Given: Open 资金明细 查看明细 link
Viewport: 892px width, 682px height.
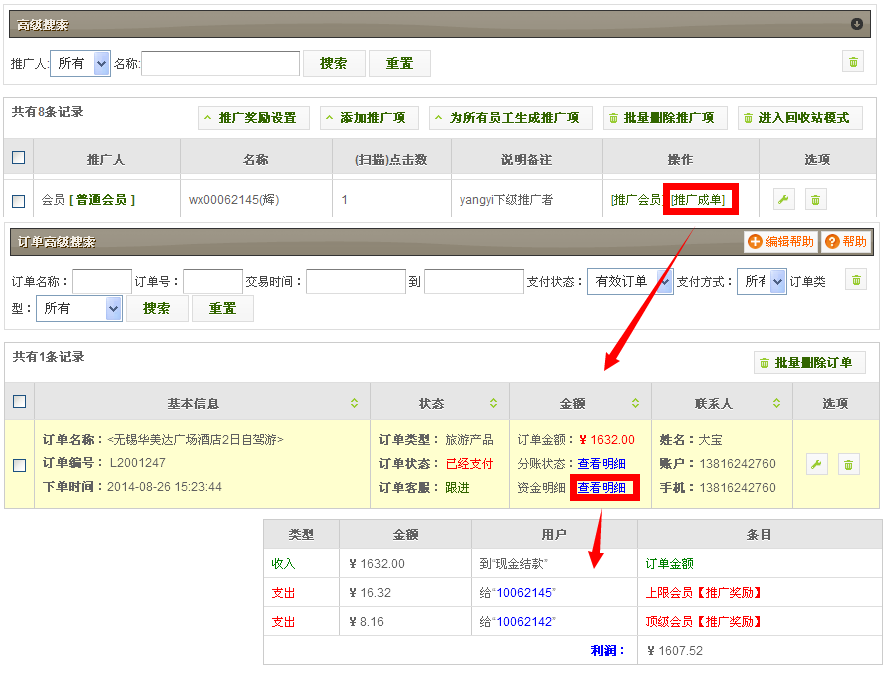Looking at the screenshot, I should (x=602, y=488).
